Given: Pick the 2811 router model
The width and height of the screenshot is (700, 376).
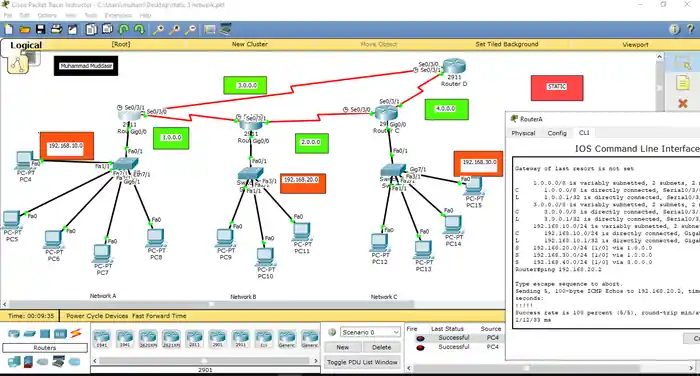Looking at the screenshot, I should (194, 339).
